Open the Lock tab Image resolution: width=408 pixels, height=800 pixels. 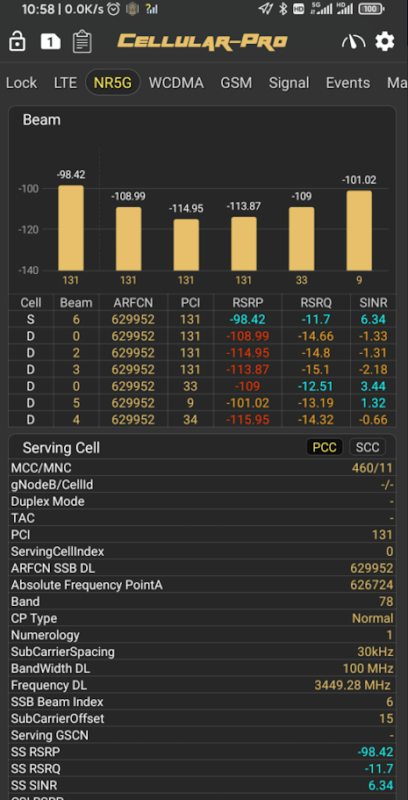[x=21, y=83]
